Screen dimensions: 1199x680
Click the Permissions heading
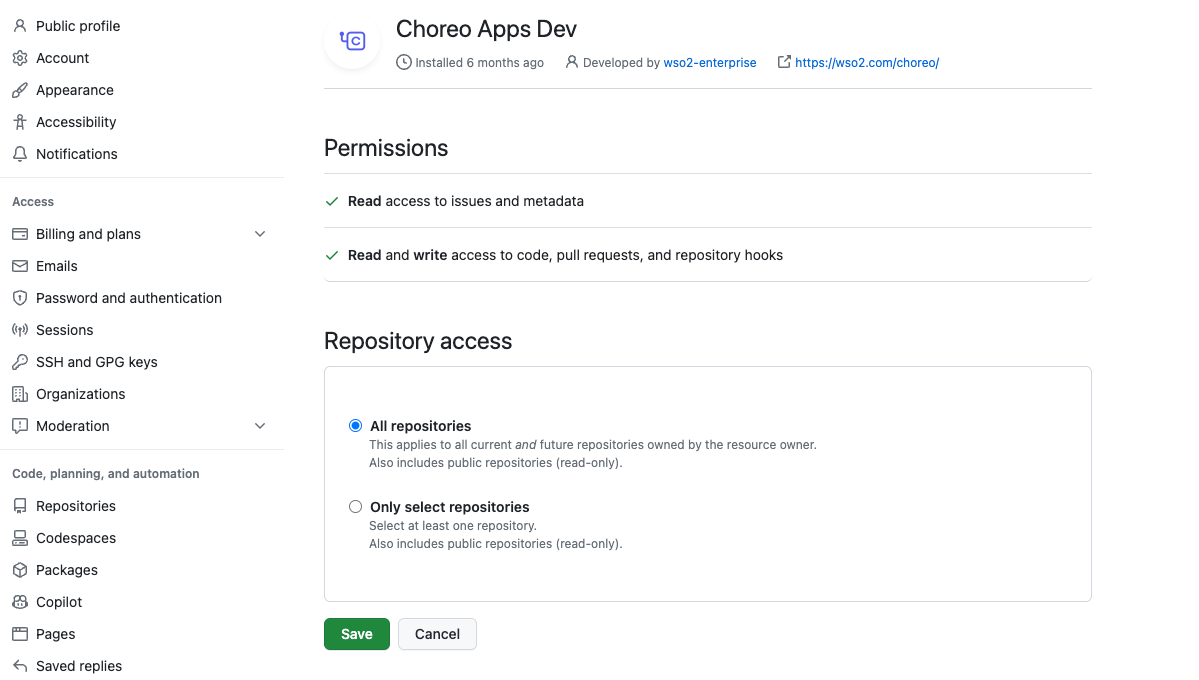pyautogui.click(x=386, y=148)
